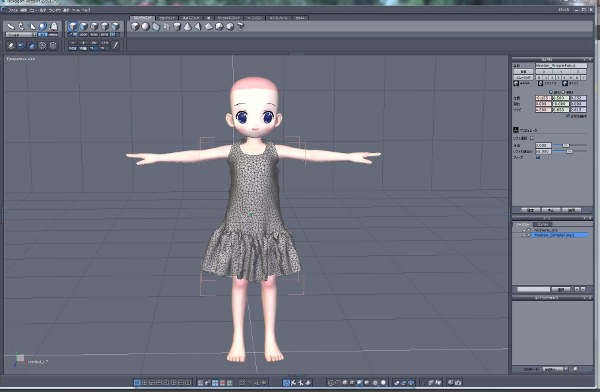Select the sphere primitive in the shape toolbar
Image resolution: width=600 pixels, height=392 pixels.
[145, 26]
